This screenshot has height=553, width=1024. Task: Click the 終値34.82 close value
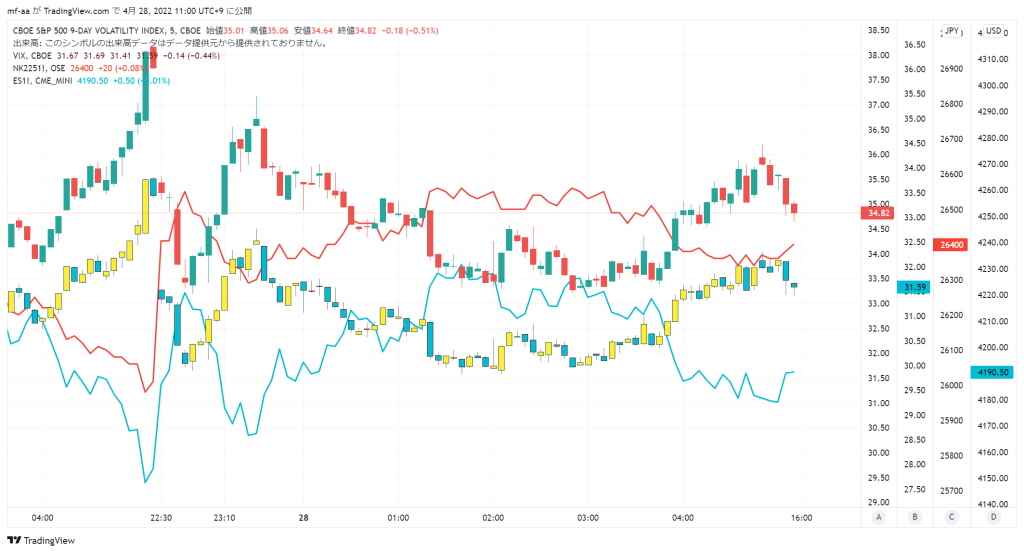click(357, 31)
